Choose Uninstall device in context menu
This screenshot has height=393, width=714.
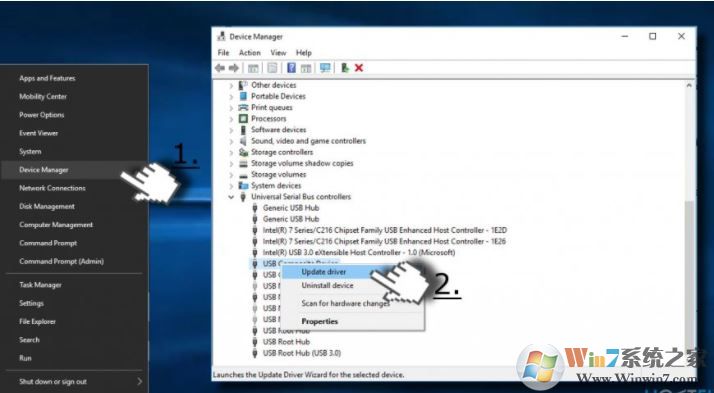[x=327, y=286]
